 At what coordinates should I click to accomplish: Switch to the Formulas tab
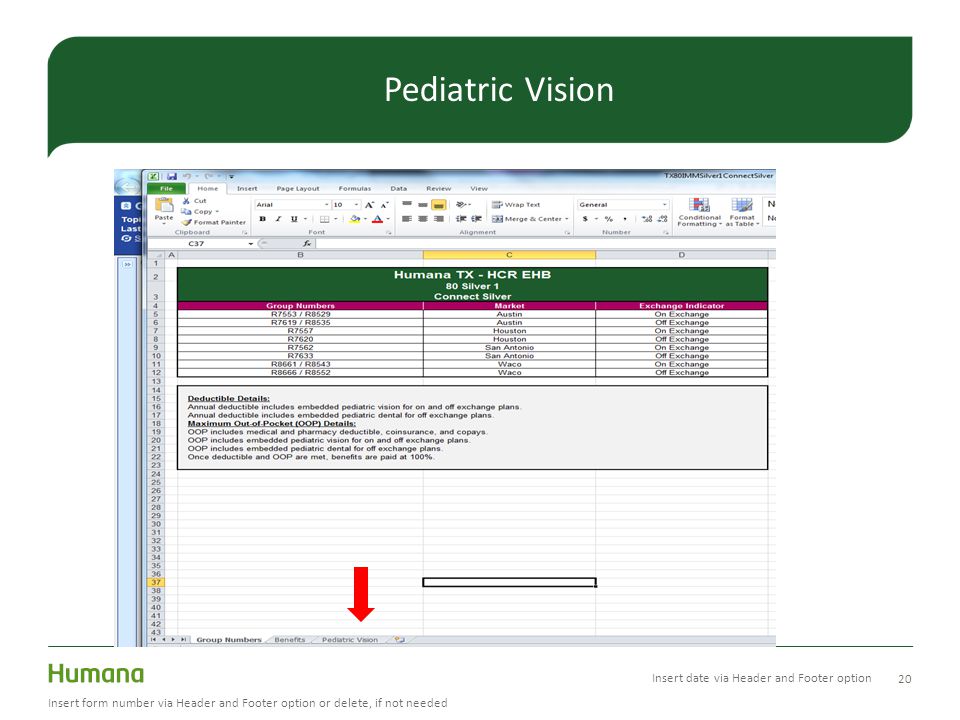pyautogui.click(x=354, y=189)
